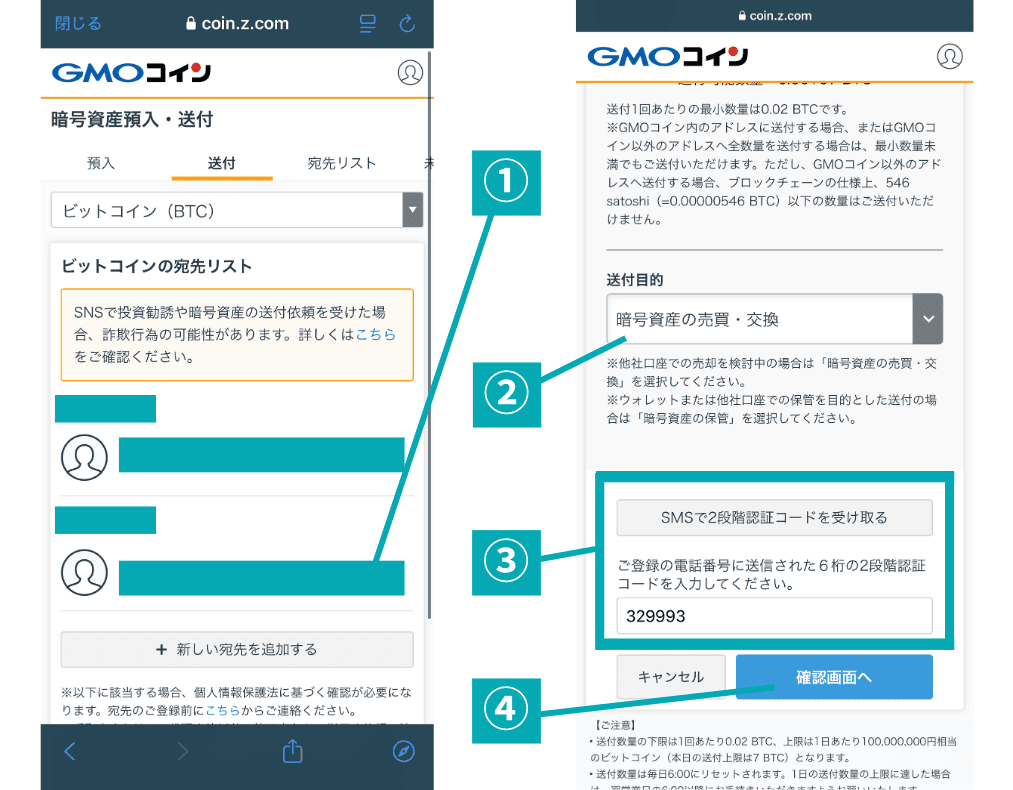
Task: Tap the account profile icon on right screen
Action: [949, 56]
